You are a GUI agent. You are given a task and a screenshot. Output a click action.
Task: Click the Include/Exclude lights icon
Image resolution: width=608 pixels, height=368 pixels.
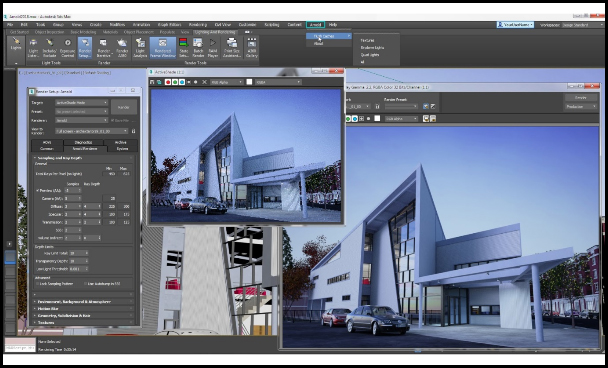(x=50, y=48)
